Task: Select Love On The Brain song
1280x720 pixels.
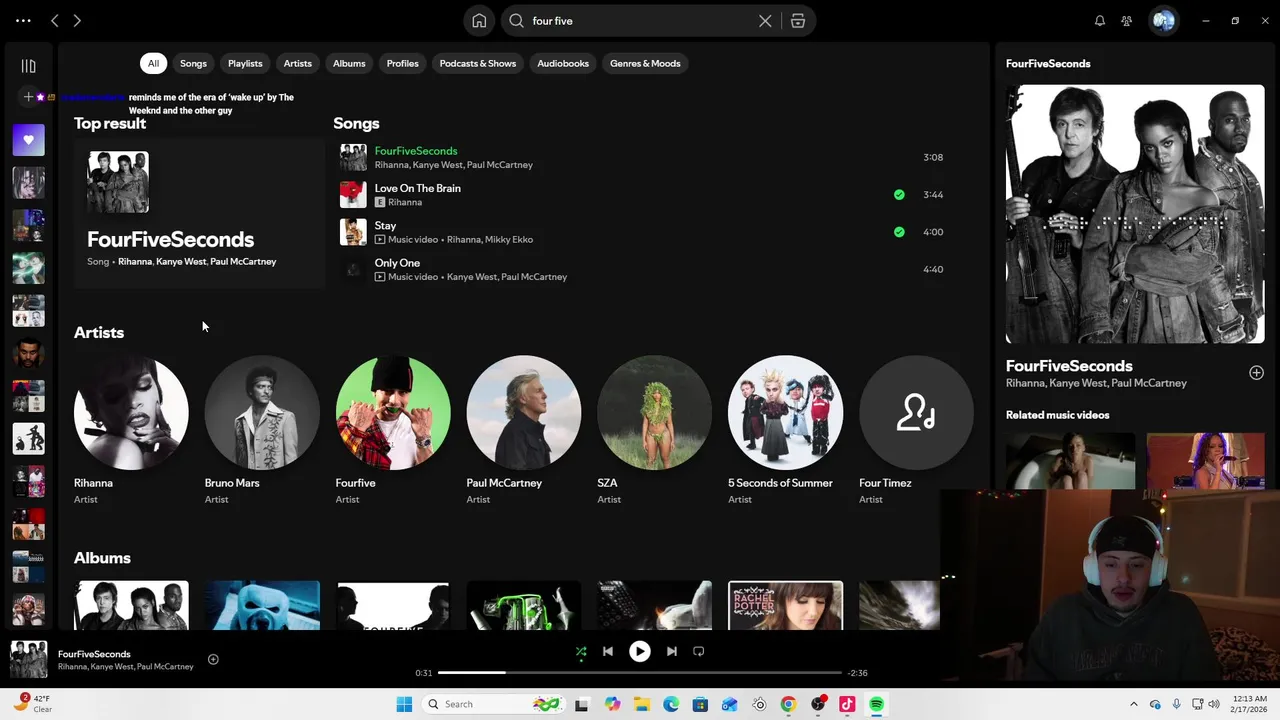Action: [645, 195]
